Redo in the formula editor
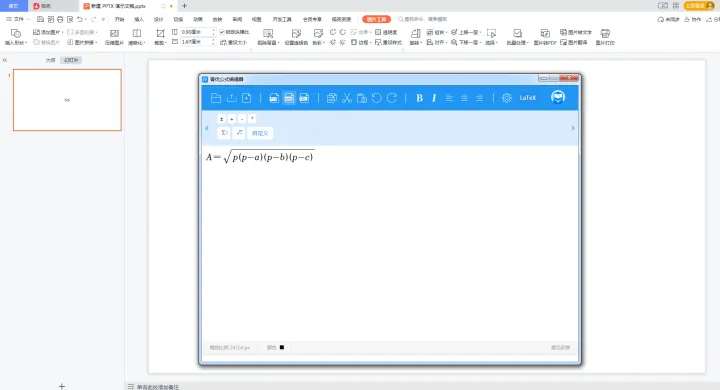Image resolution: width=720 pixels, height=390 pixels. (392, 98)
